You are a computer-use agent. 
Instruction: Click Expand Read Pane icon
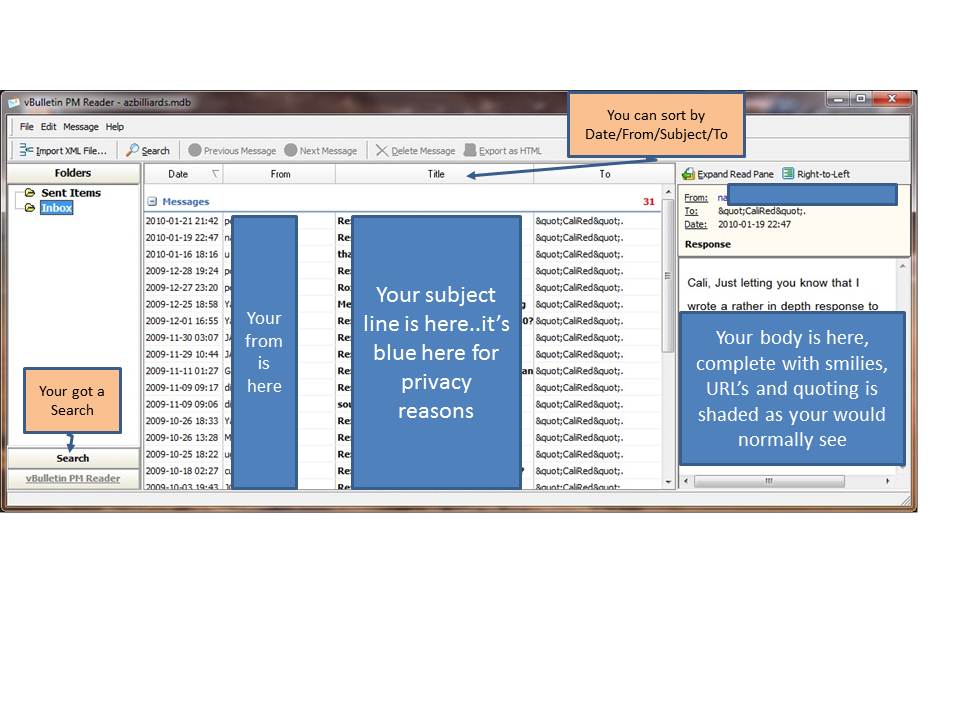click(689, 174)
